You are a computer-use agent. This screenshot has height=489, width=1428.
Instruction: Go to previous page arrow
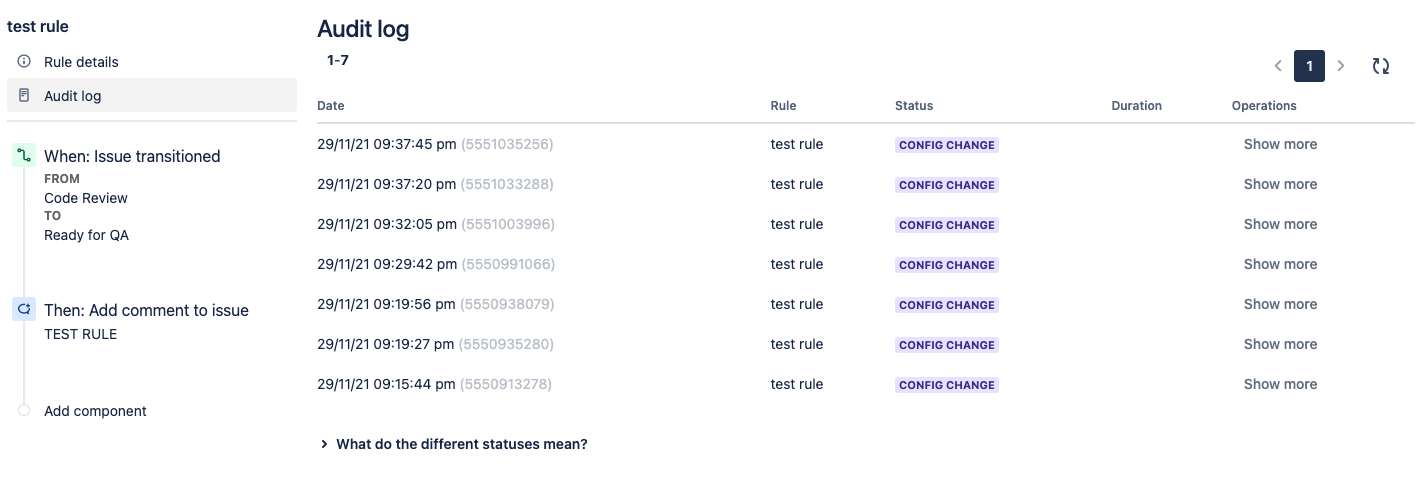click(x=1278, y=66)
